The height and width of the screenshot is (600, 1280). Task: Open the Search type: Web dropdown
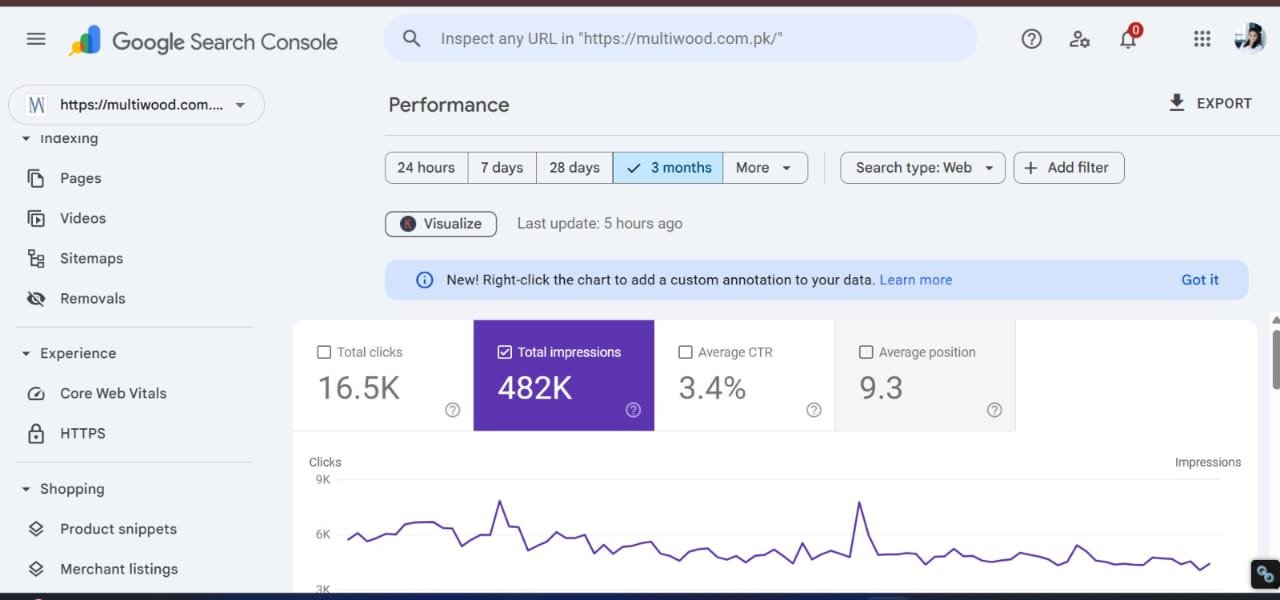pyautogui.click(x=922, y=168)
